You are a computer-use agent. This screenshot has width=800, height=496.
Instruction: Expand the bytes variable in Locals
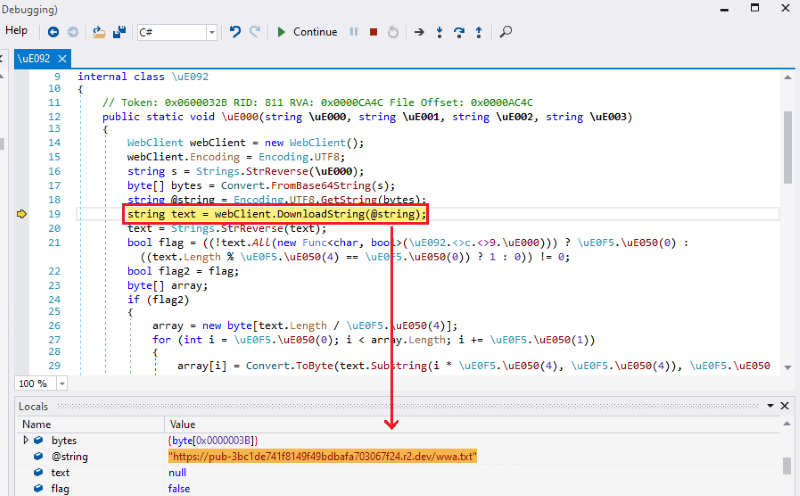click(x=26, y=440)
